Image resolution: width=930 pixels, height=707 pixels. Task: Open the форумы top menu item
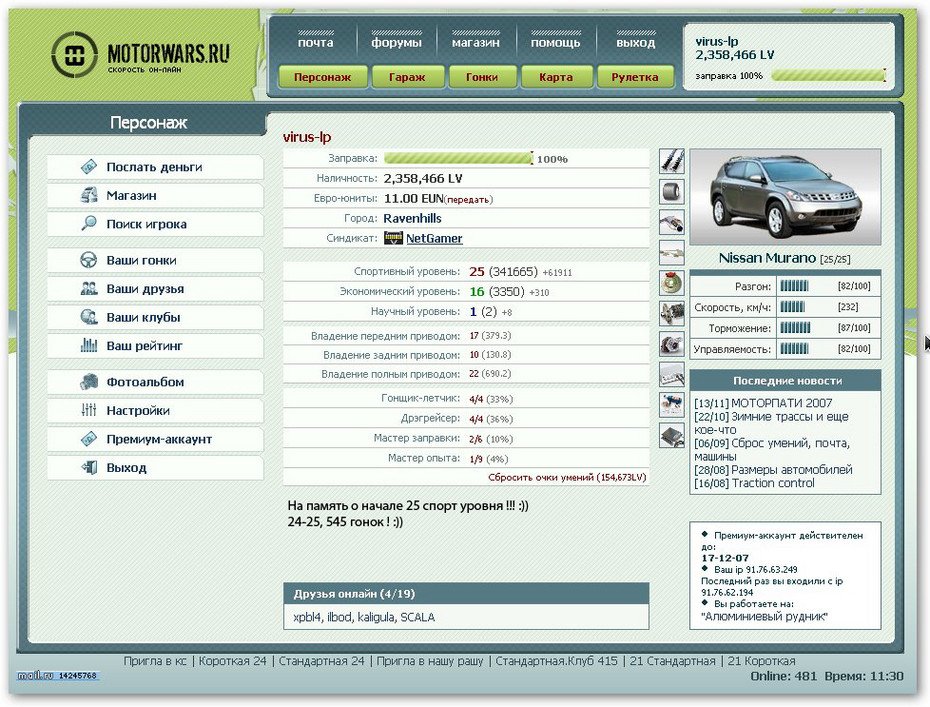(x=396, y=43)
